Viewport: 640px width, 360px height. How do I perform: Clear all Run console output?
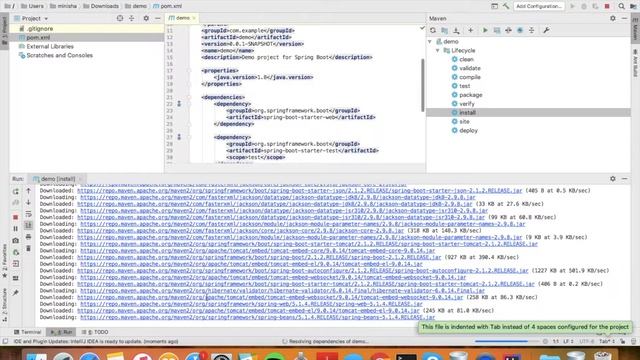pos(28,248)
